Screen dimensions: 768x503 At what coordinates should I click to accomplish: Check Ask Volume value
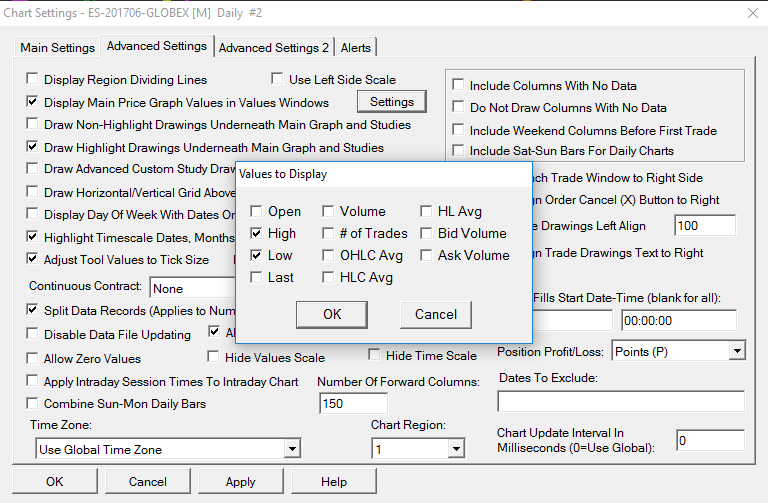pyautogui.click(x=426, y=255)
